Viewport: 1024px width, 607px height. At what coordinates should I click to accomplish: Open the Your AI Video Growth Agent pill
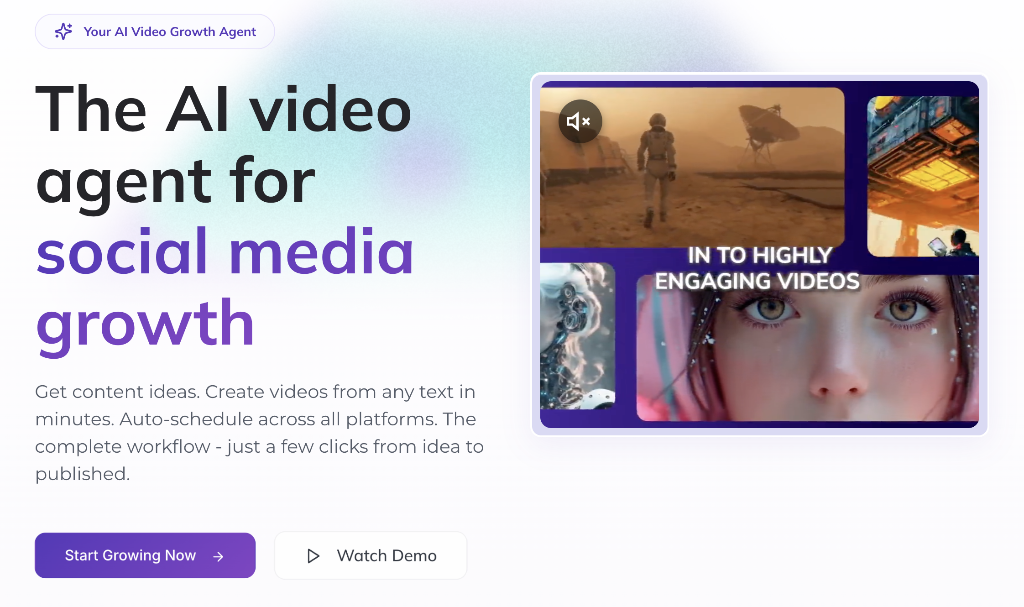click(154, 31)
